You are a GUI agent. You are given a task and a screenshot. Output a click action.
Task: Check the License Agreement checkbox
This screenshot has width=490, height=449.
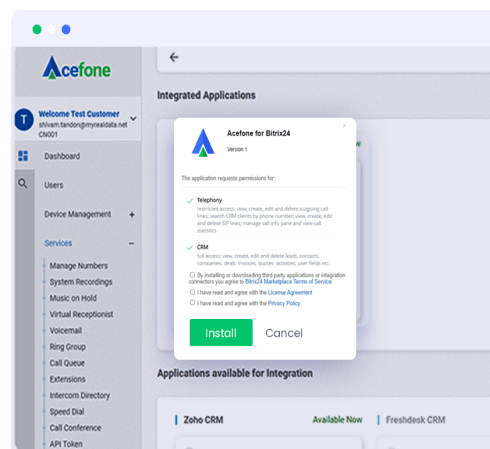coord(192,292)
